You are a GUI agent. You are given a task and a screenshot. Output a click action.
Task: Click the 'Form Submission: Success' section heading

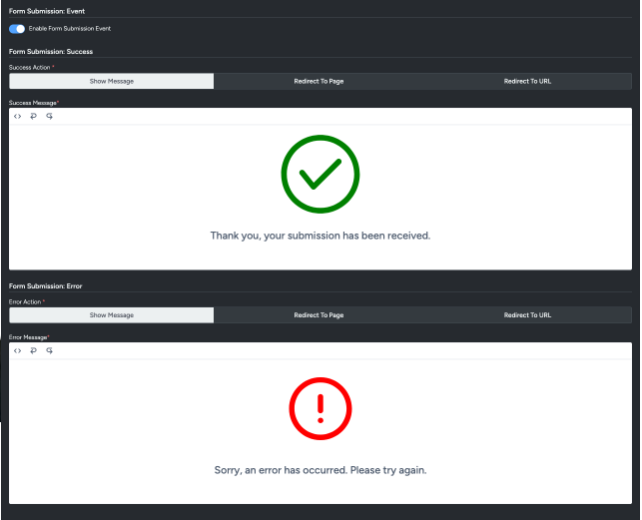50,51
